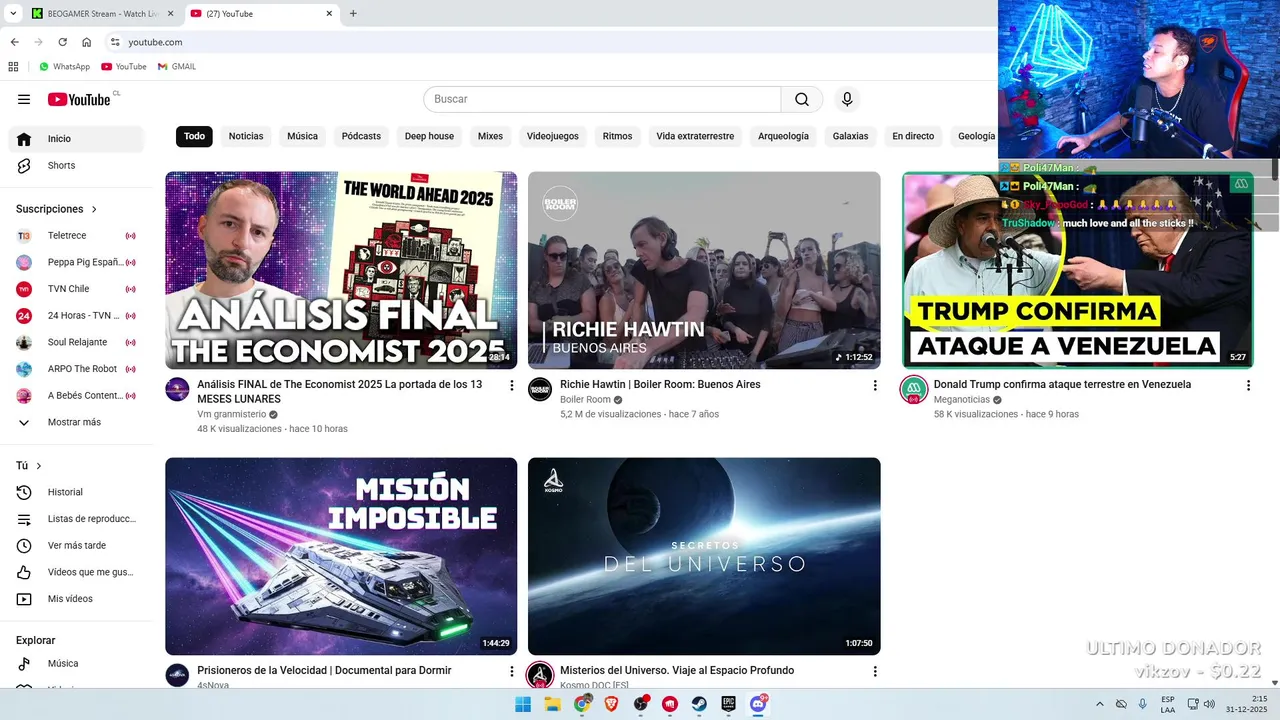Click the browser home button
Screen dimensions: 1280x720
(x=87, y=42)
